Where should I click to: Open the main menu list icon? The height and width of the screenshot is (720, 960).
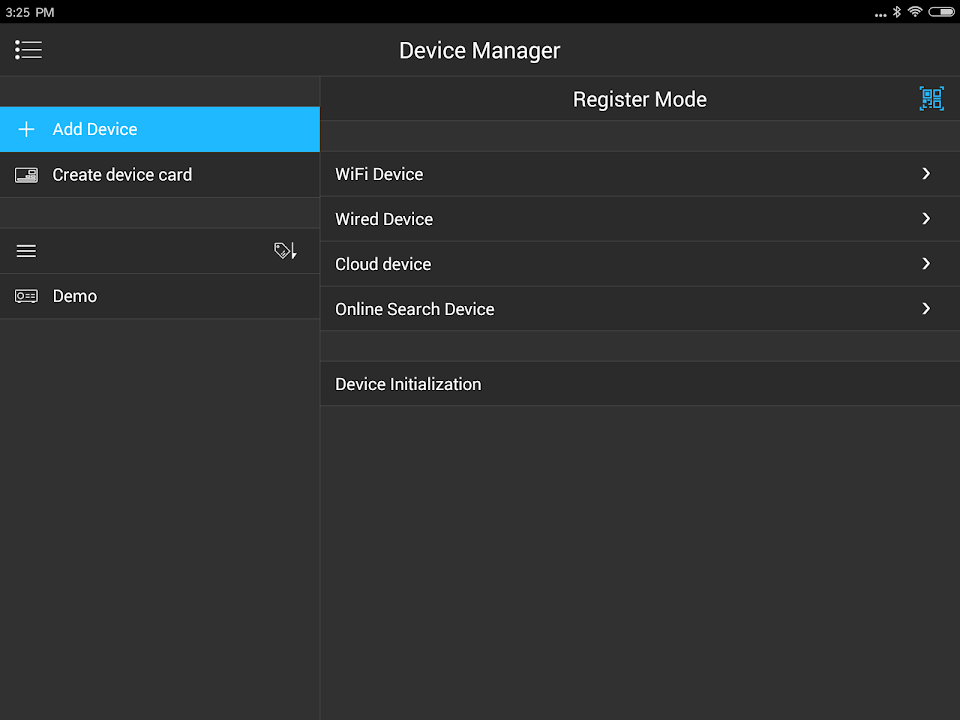point(28,50)
